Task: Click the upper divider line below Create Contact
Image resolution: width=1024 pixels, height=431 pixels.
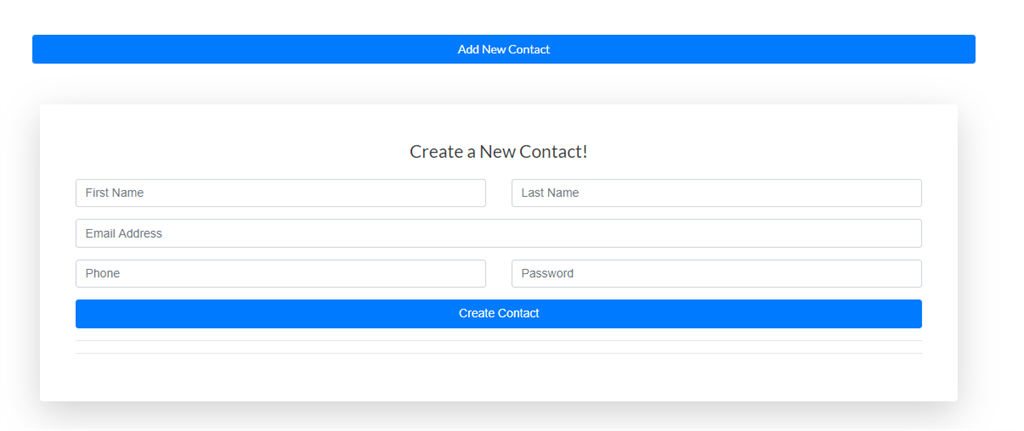Action: [x=498, y=341]
